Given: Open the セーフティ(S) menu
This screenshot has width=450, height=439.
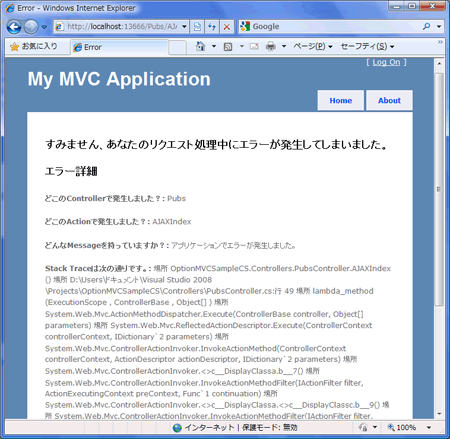Looking at the screenshot, I should click(367, 46).
